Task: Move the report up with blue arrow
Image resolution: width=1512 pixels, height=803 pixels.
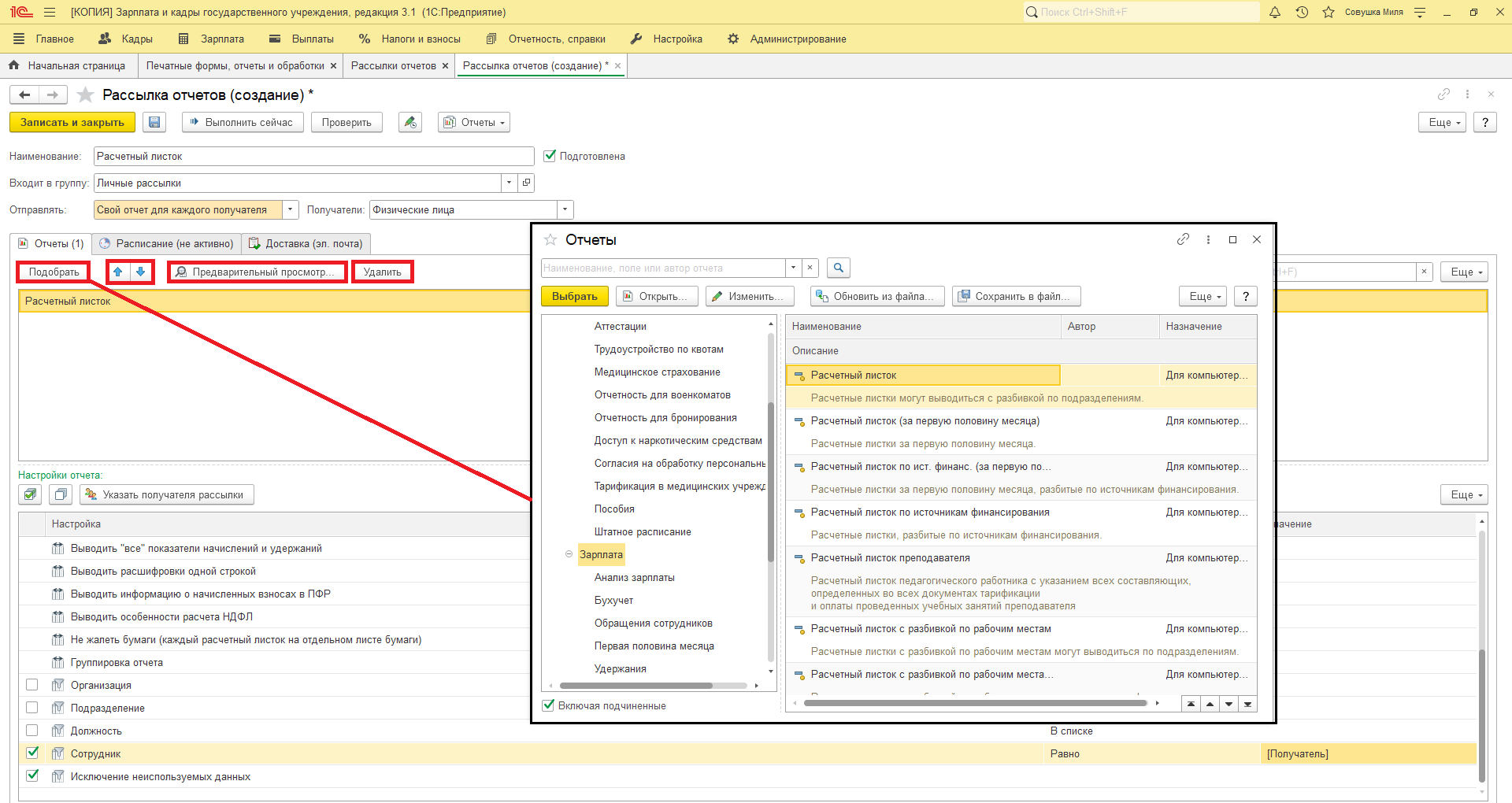Action: coord(118,272)
